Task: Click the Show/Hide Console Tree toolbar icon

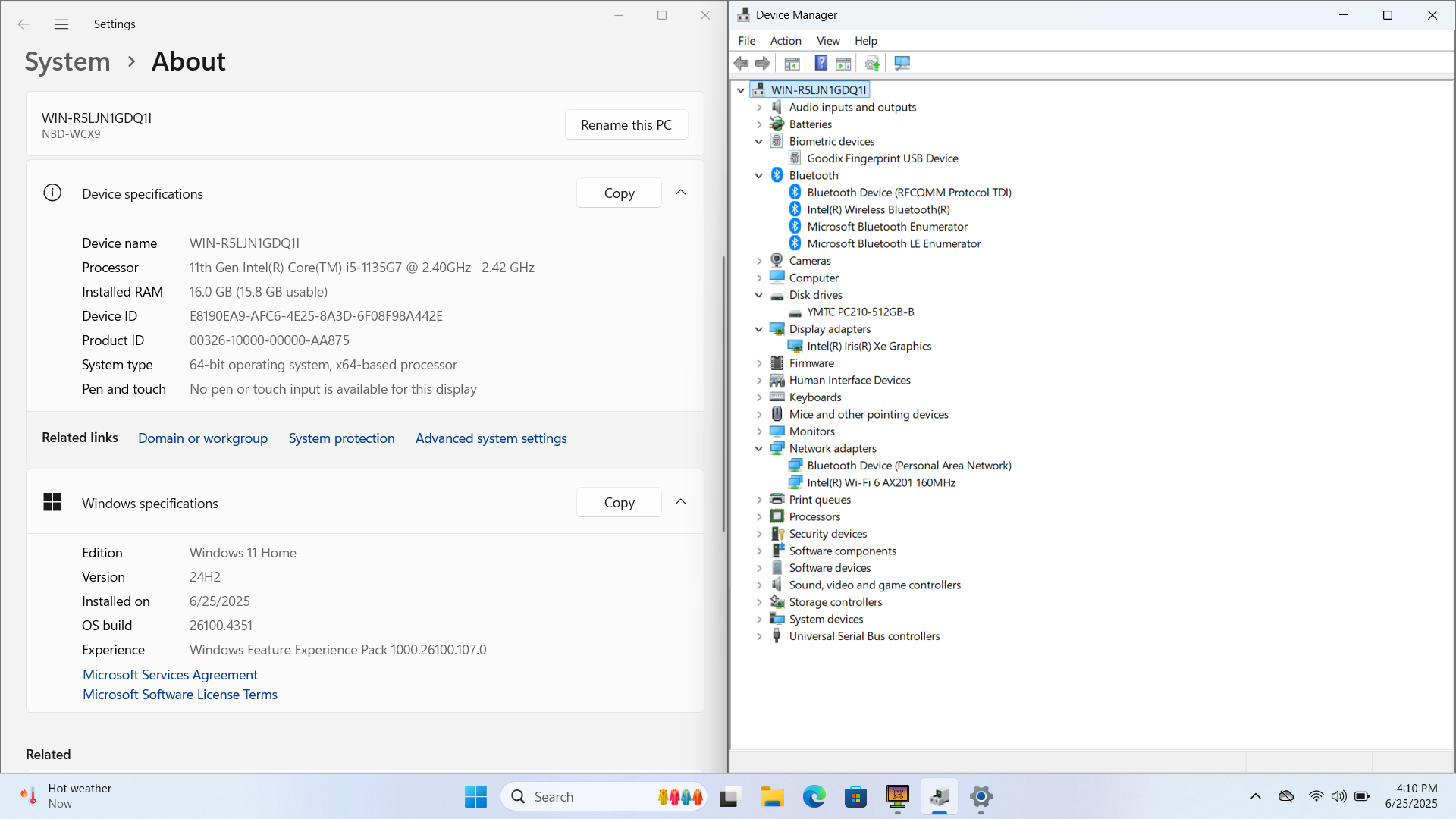Action: tap(792, 63)
